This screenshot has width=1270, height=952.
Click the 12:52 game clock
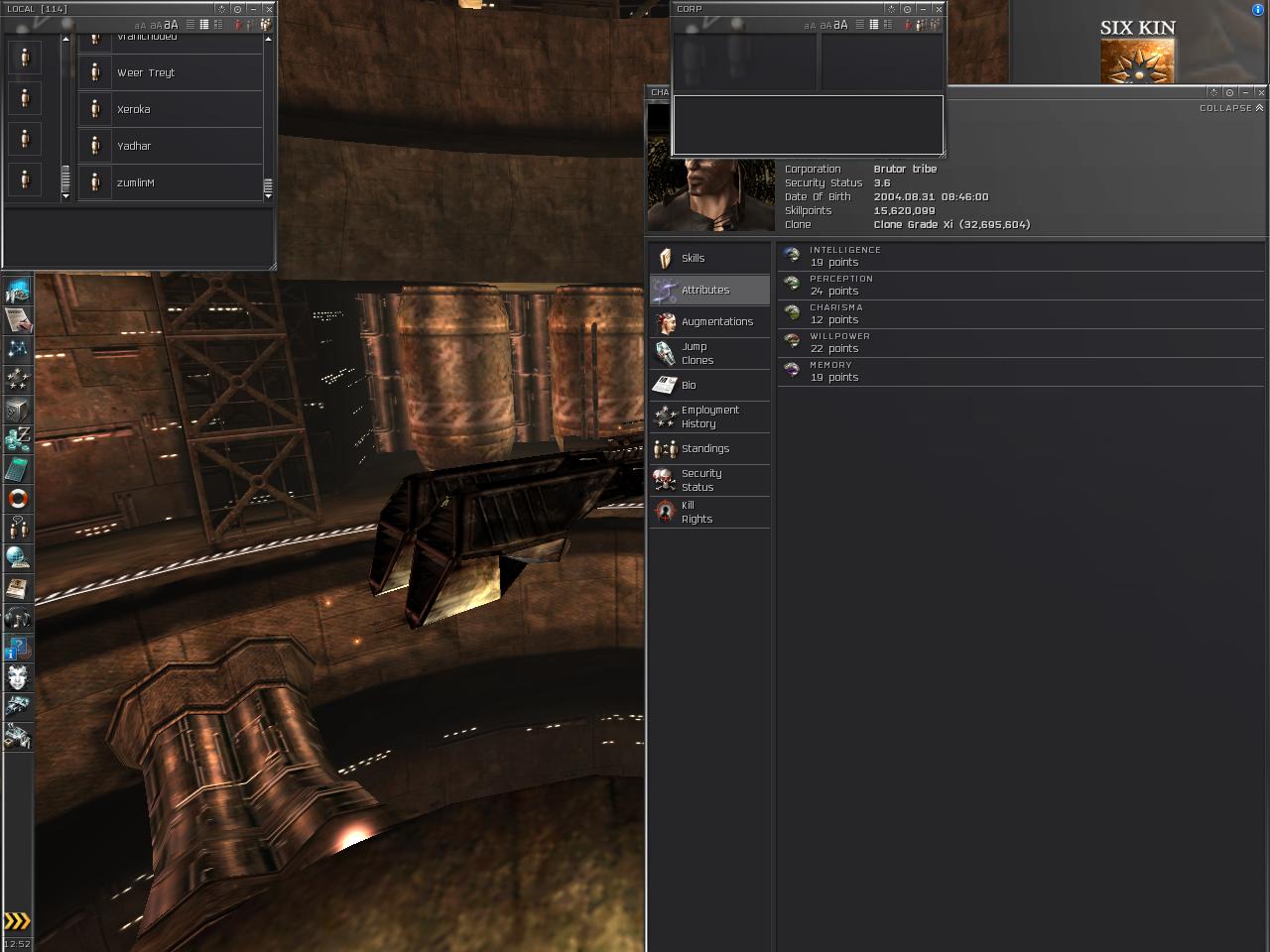coord(17,944)
